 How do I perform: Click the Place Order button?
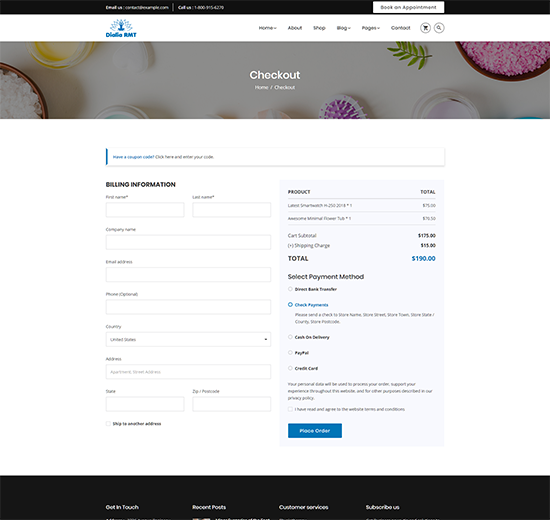coord(315,431)
